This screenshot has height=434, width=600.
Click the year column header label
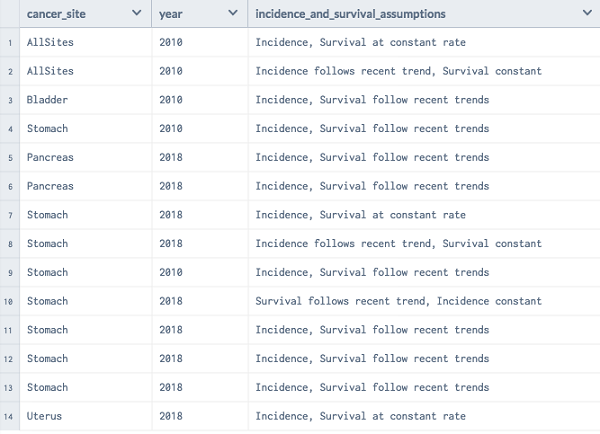[170, 14]
